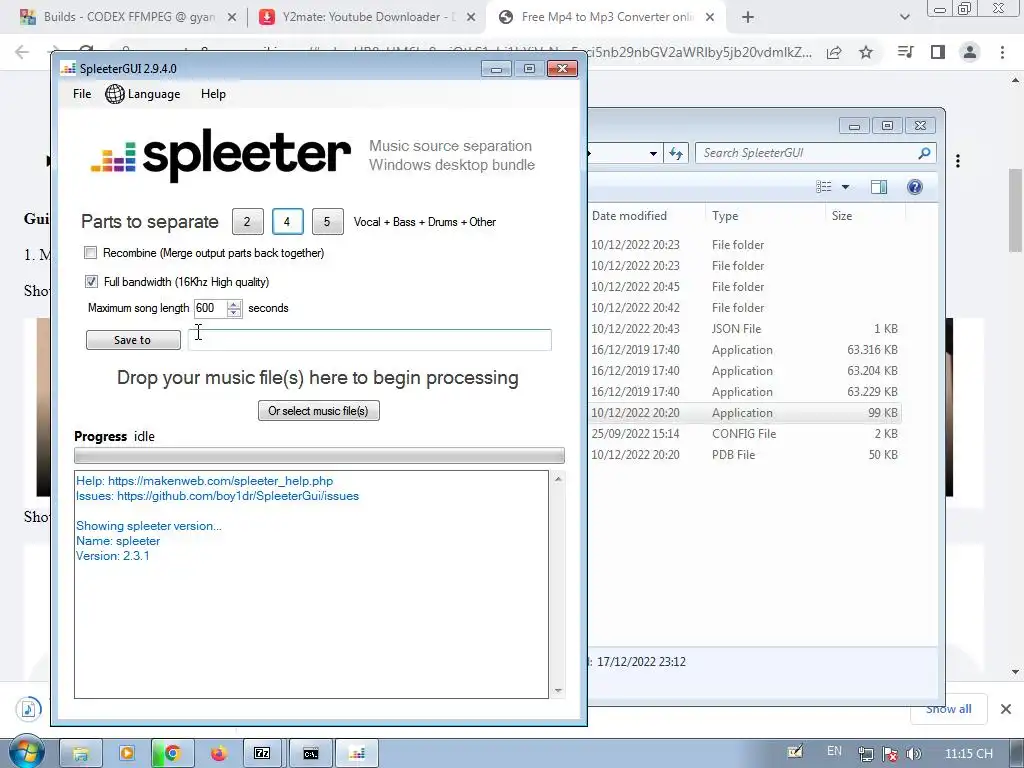The height and width of the screenshot is (768, 1024).
Task: Decrease maximum song length with down arrow
Action: click(234, 313)
